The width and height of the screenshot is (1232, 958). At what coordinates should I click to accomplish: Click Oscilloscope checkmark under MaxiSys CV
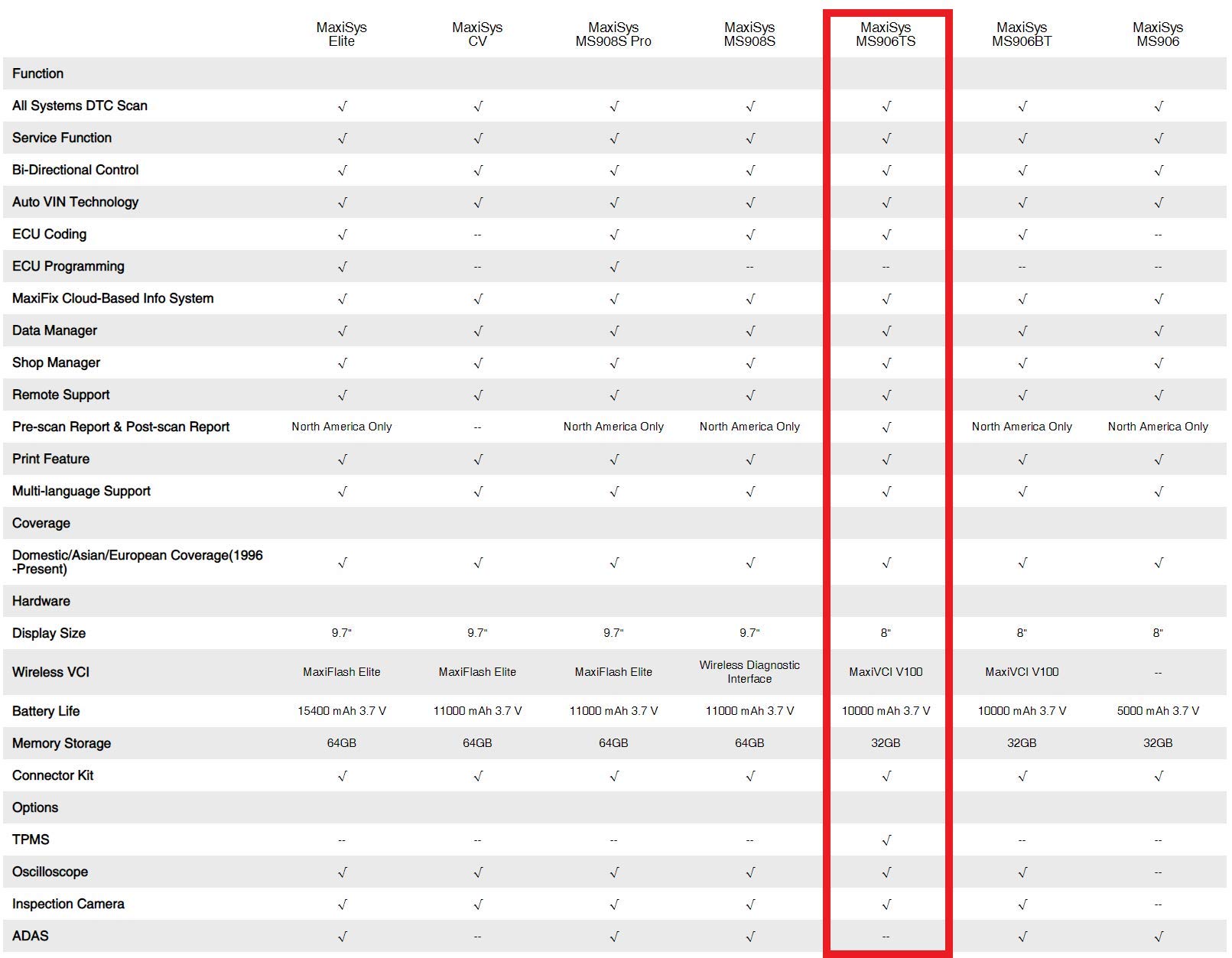click(478, 872)
